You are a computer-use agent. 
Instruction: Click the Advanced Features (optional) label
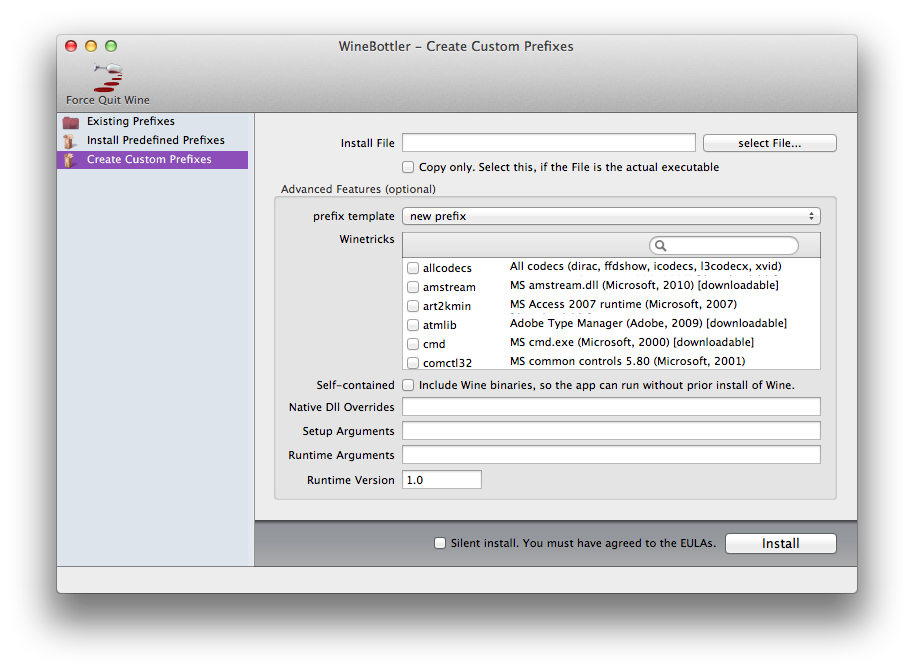point(358,189)
